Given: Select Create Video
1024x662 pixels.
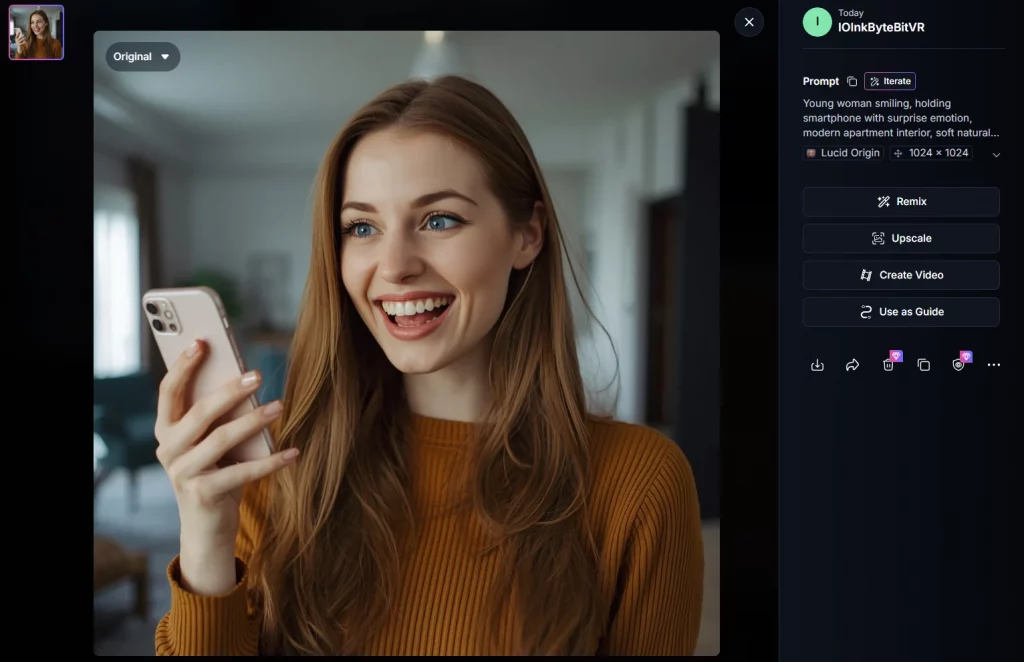Looking at the screenshot, I should click(901, 275).
